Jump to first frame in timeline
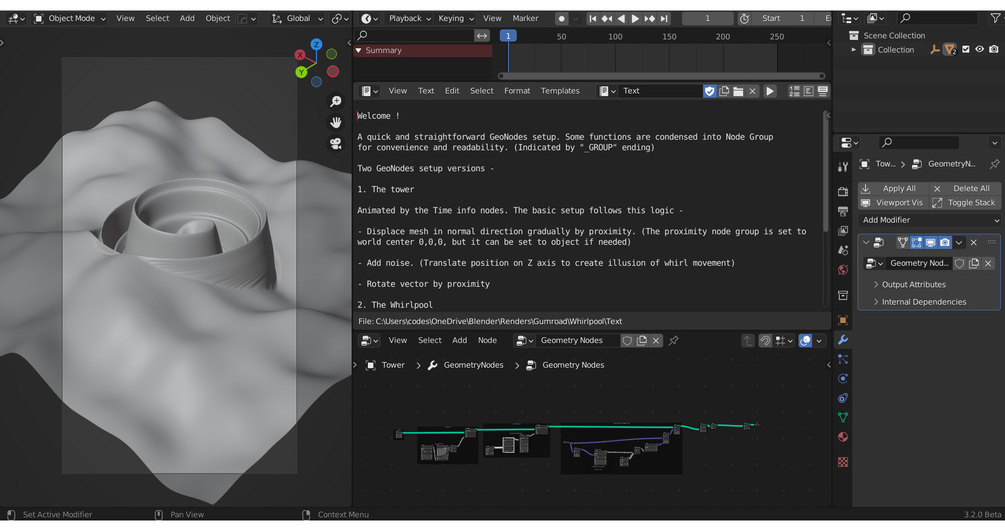 (593, 19)
